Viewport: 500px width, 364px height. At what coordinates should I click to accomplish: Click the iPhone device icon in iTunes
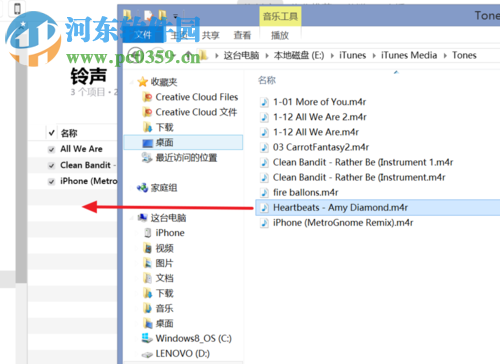[17, 8]
